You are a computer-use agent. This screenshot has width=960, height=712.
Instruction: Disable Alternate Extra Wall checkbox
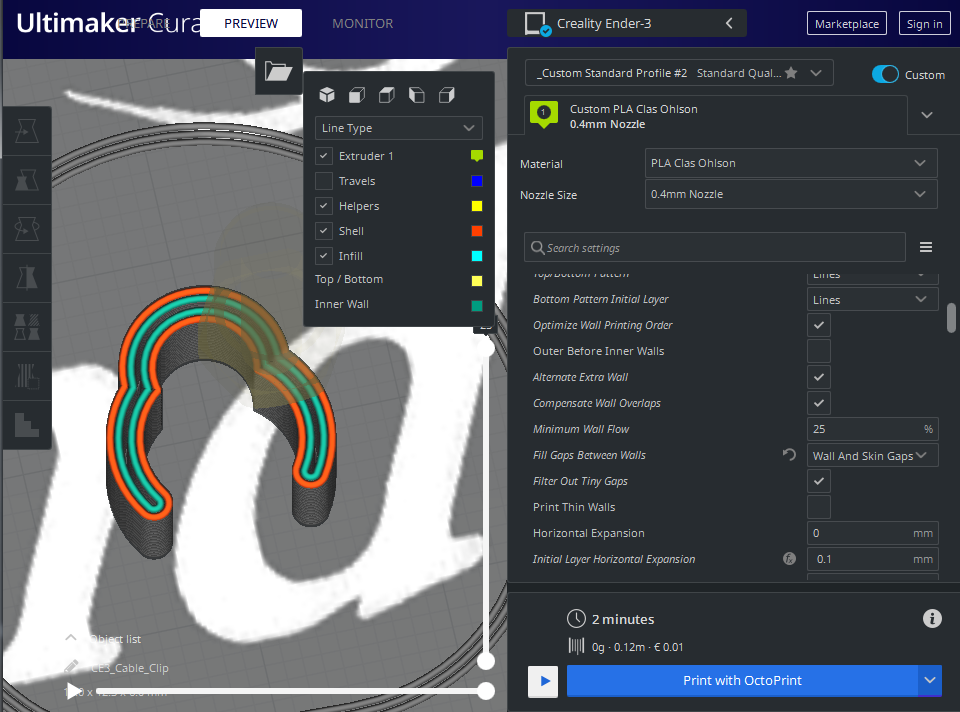pyautogui.click(x=819, y=377)
